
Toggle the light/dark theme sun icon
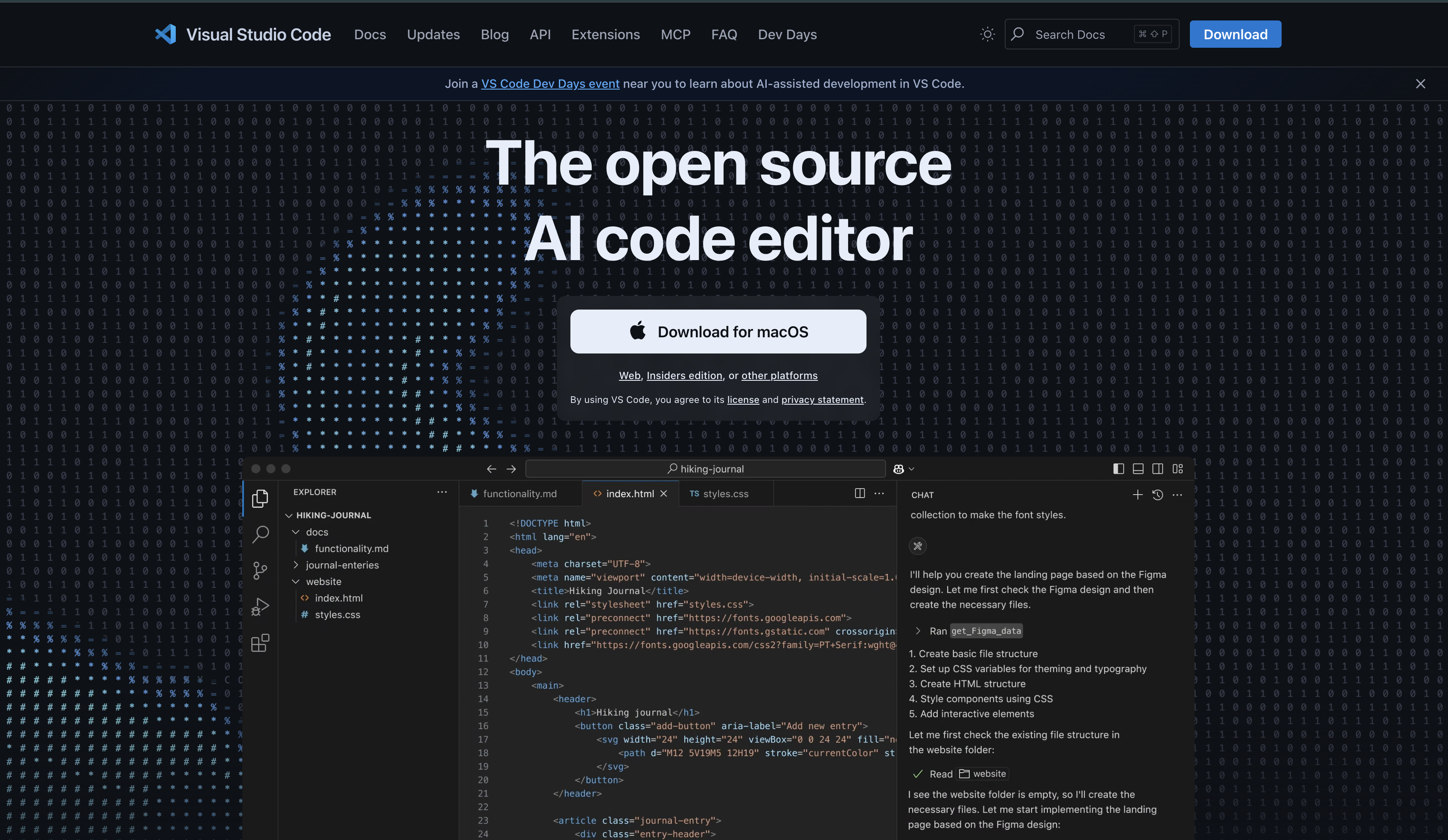coord(987,35)
